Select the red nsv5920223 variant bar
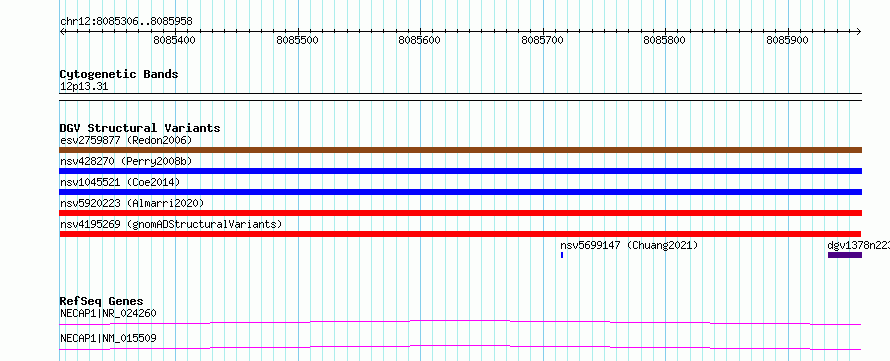 pyautogui.click(x=460, y=213)
